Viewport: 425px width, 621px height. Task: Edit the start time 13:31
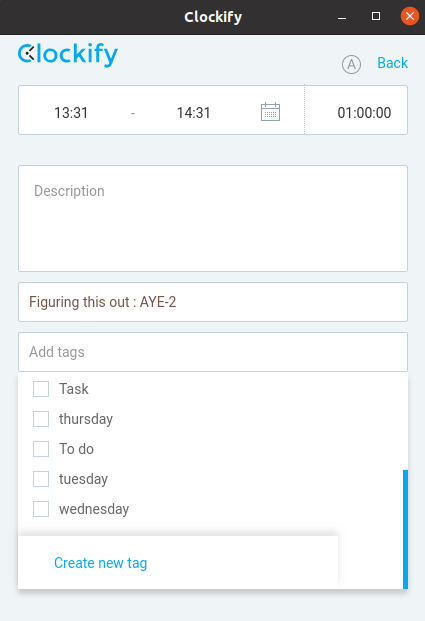71,112
